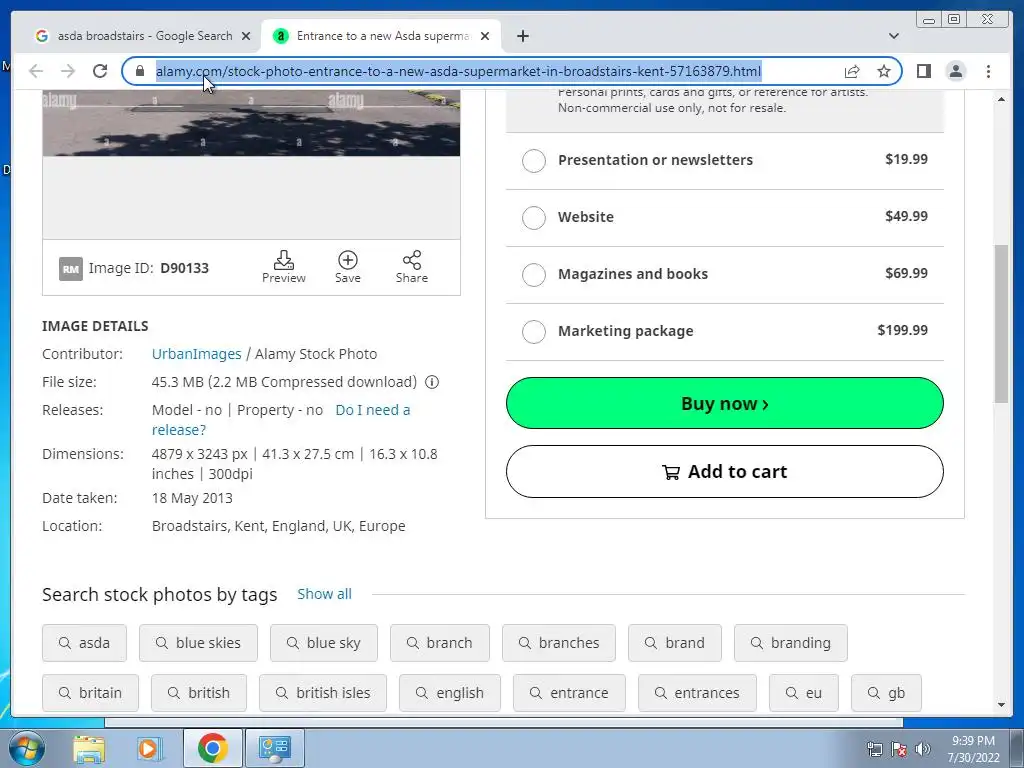
Task: Click the scroll down arrow
Action: [x=1001, y=705]
